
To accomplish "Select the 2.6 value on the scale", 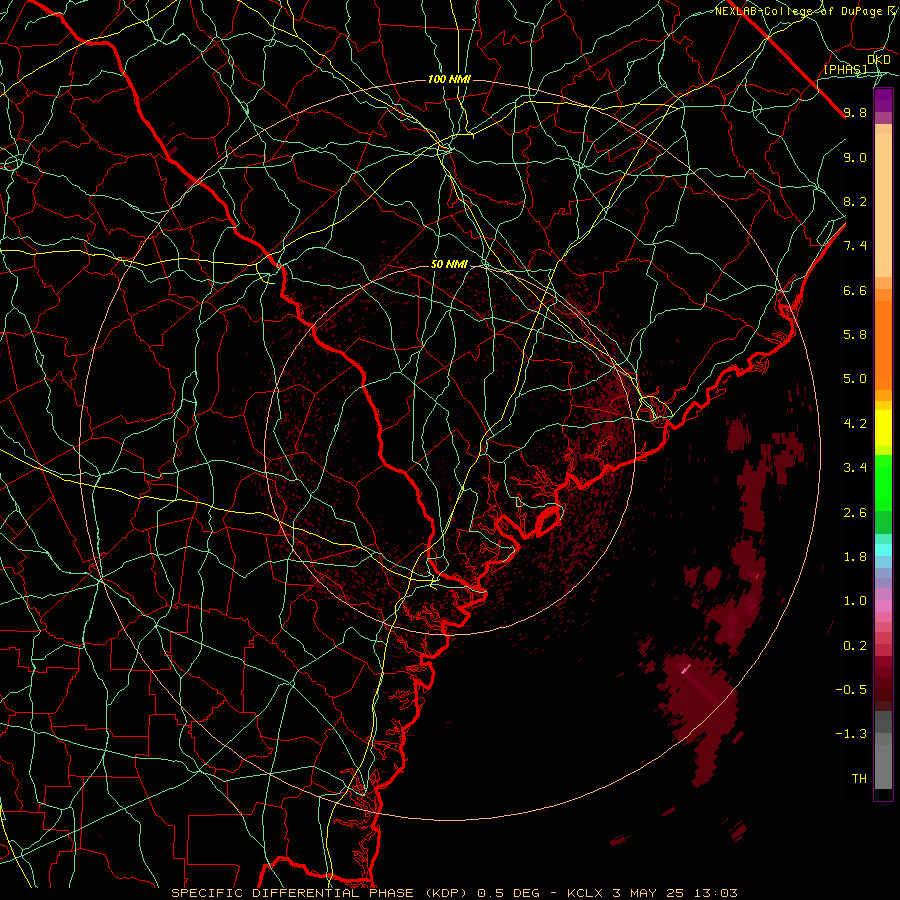I will 855,513.
